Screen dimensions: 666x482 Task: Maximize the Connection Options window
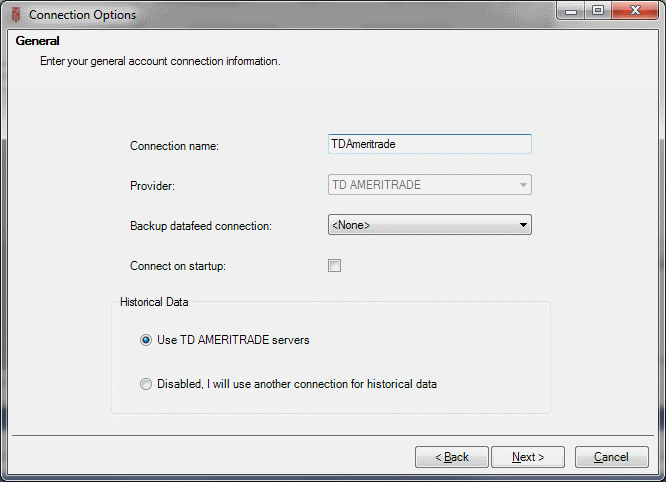coord(600,13)
